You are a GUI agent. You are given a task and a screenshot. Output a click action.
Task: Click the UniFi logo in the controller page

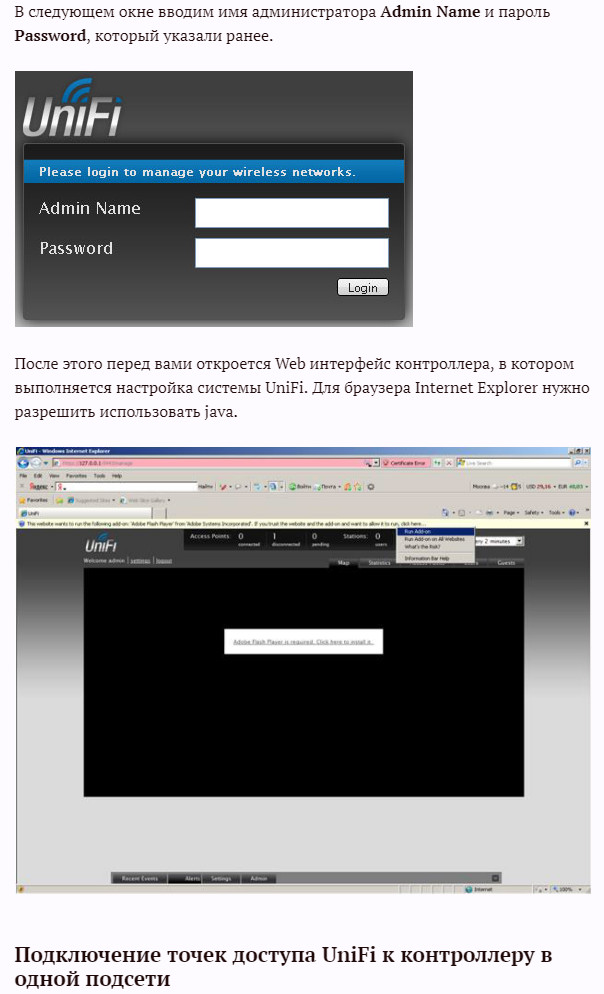(100, 543)
